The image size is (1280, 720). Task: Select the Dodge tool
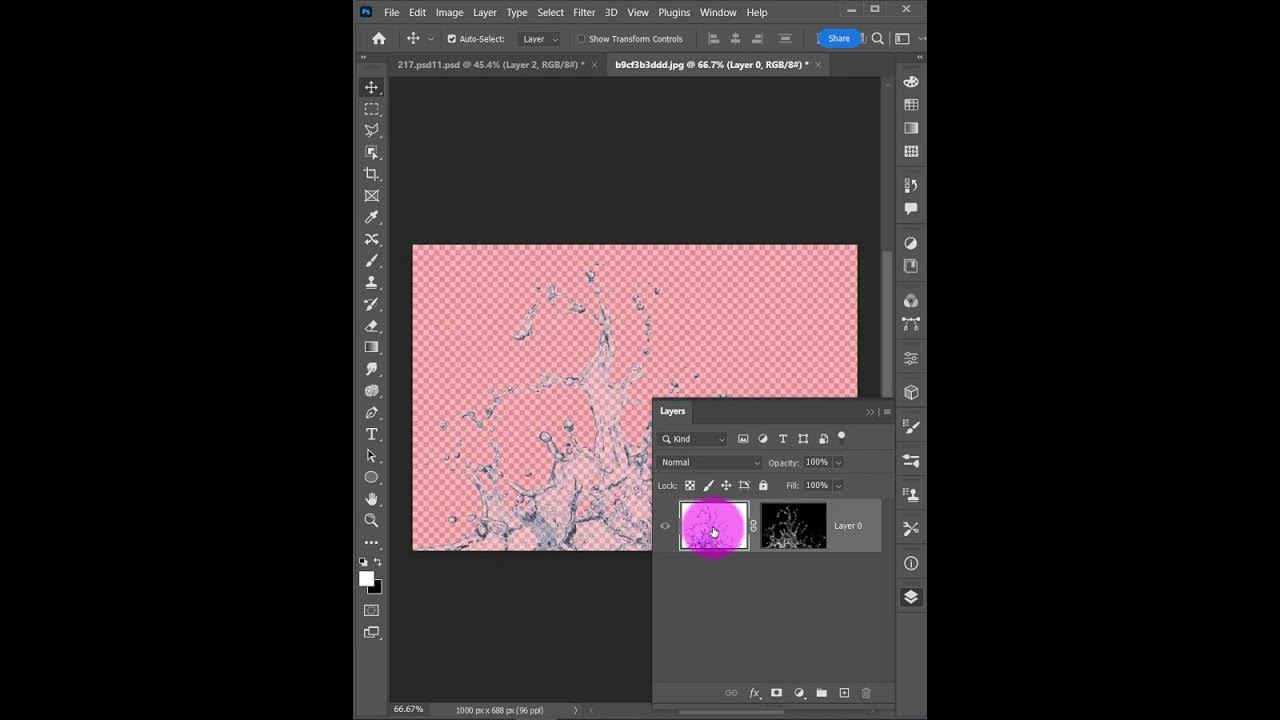point(372,391)
